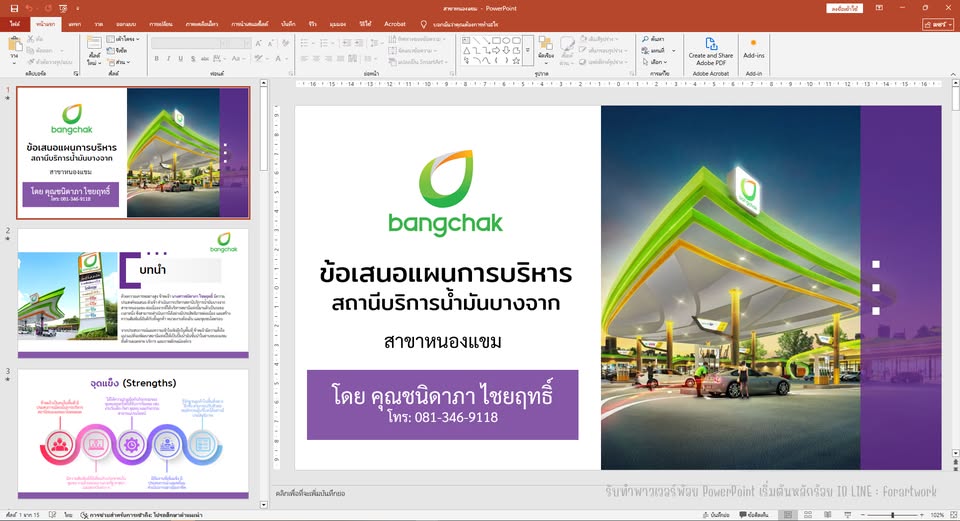Select slide 2 thumbnail titled บทนำ
Image resolution: width=960 pixels, height=521 pixels.
tap(133, 293)
